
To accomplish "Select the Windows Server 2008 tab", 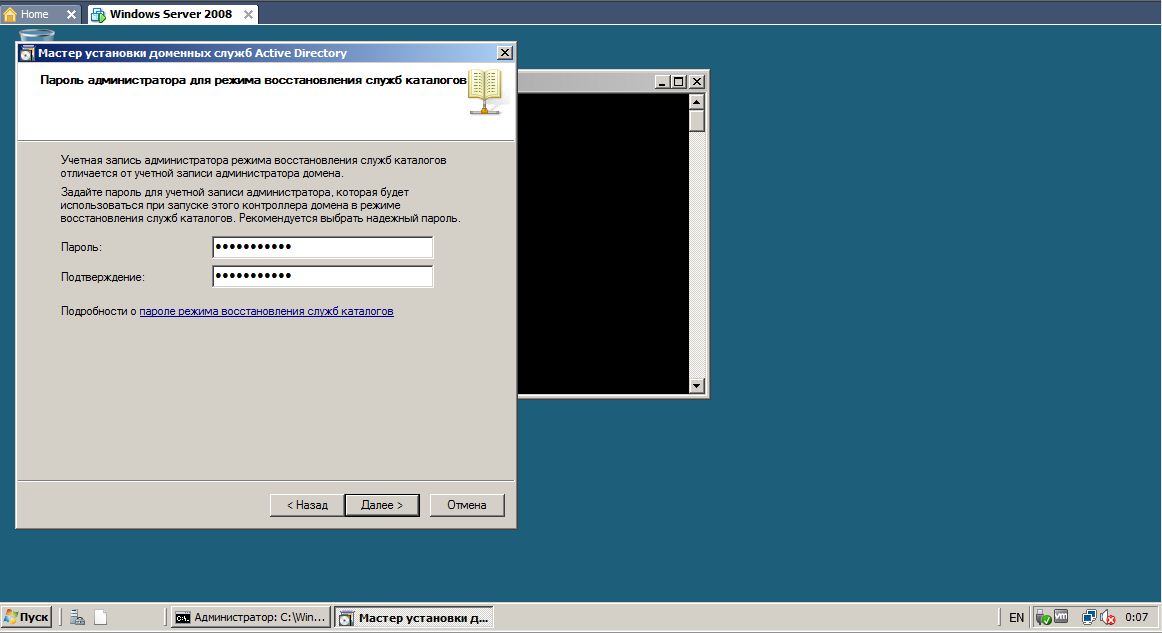I will pyautogui.click(x=170, y=14).
